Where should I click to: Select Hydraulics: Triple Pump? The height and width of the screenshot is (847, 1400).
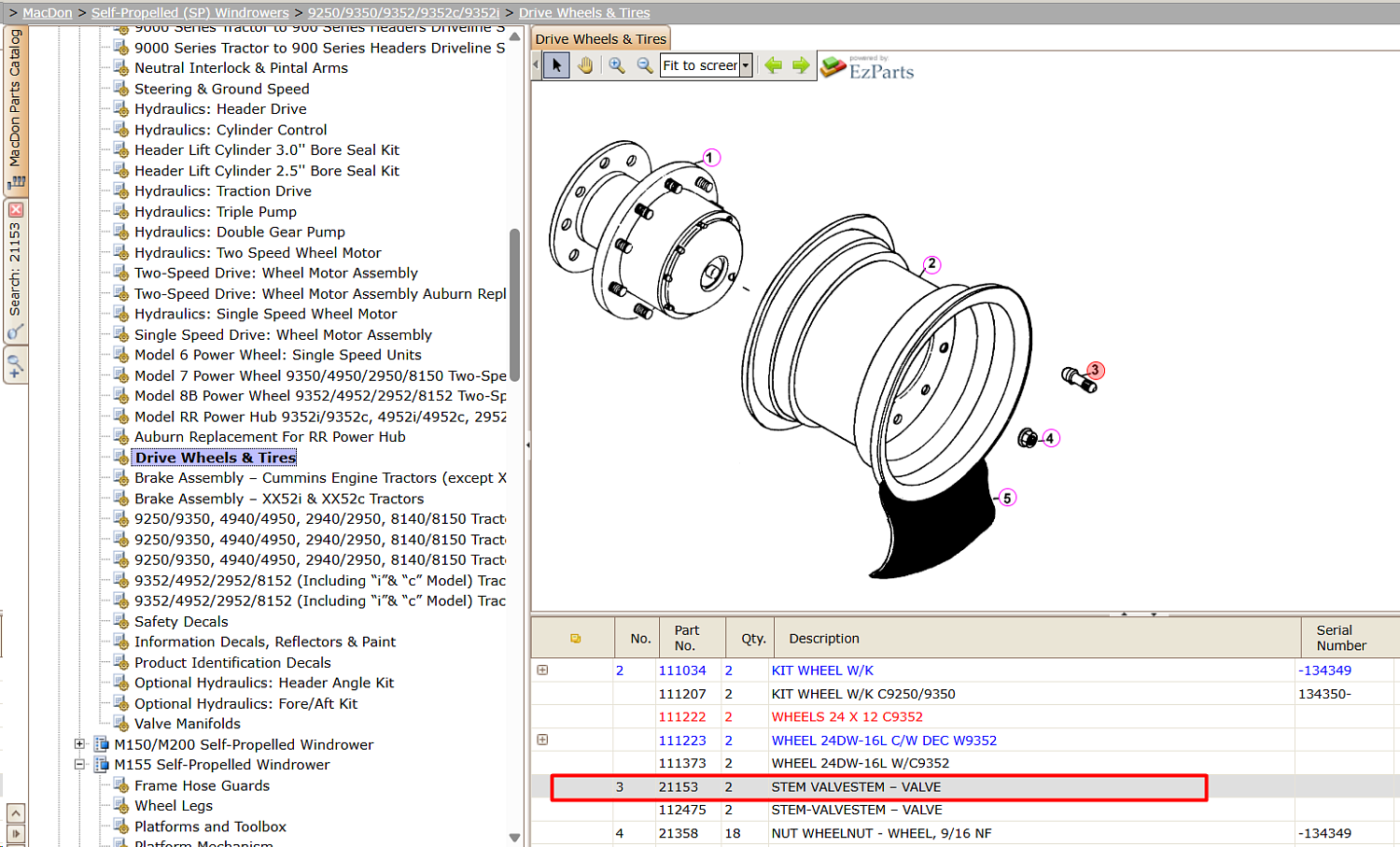click(x=216, y=212)
